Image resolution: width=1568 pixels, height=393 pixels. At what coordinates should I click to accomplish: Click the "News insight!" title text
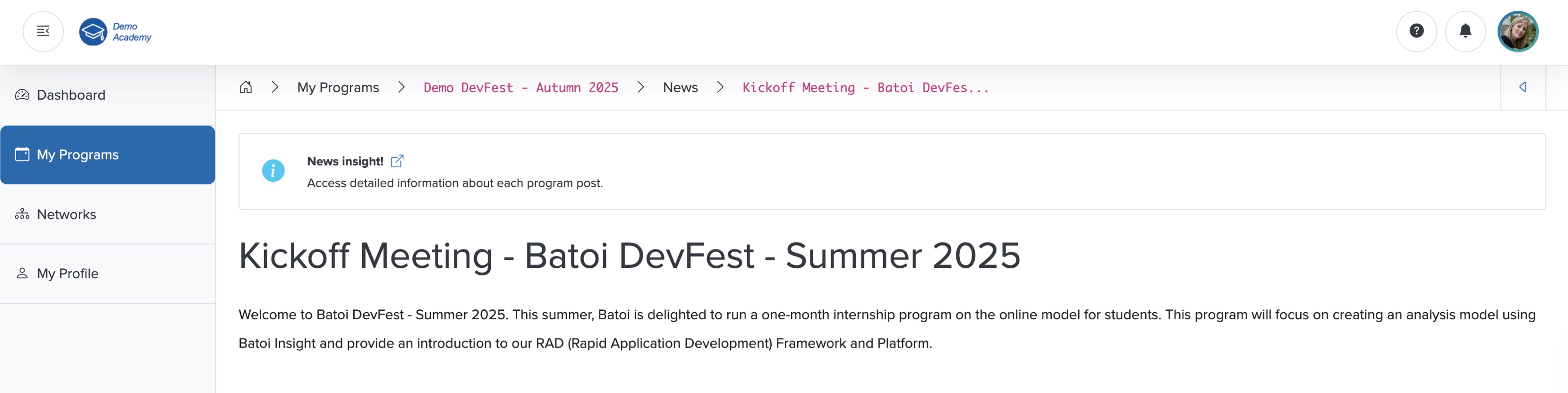click(344, 161)
